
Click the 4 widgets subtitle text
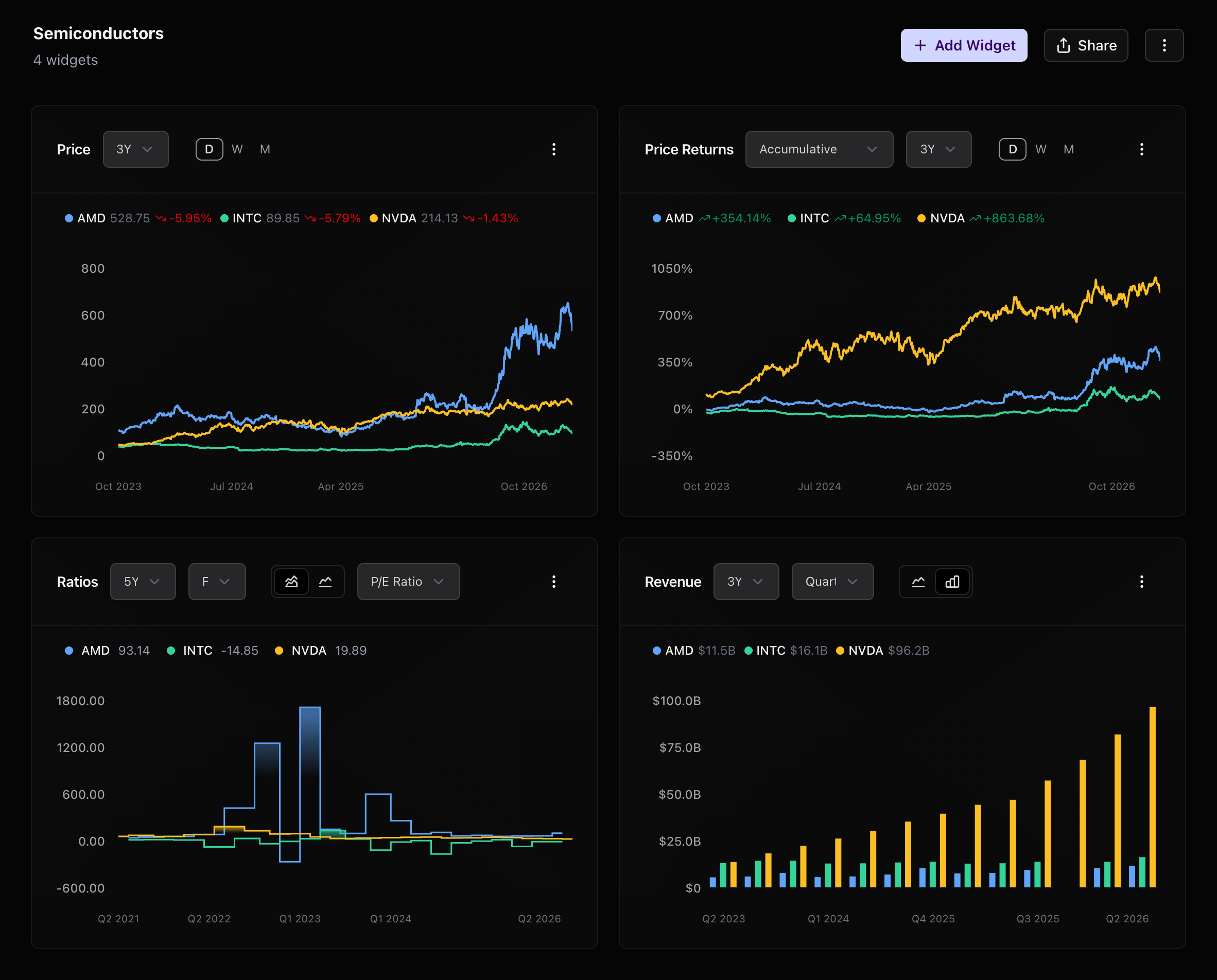[65, 60]
